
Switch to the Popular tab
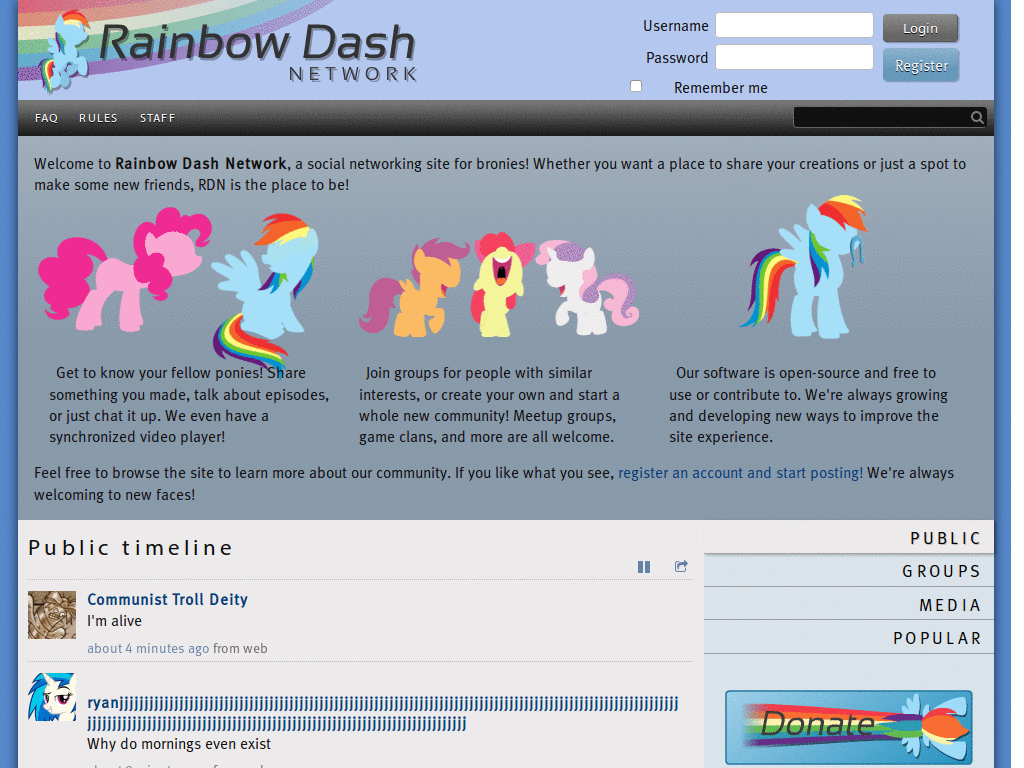click(x=849, y=638)
